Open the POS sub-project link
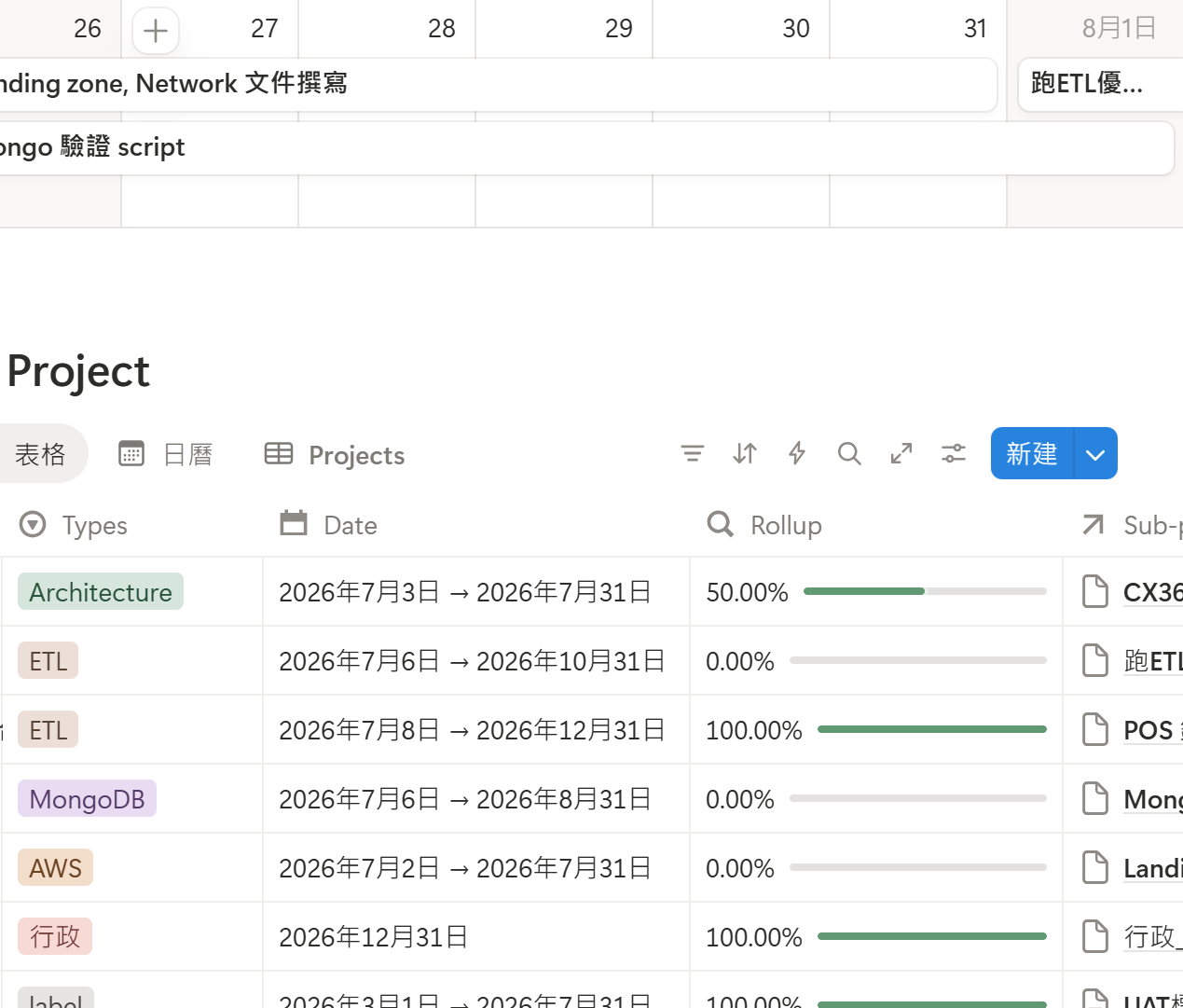Screen dimensions: 1183x1008 pos(1152,730)
